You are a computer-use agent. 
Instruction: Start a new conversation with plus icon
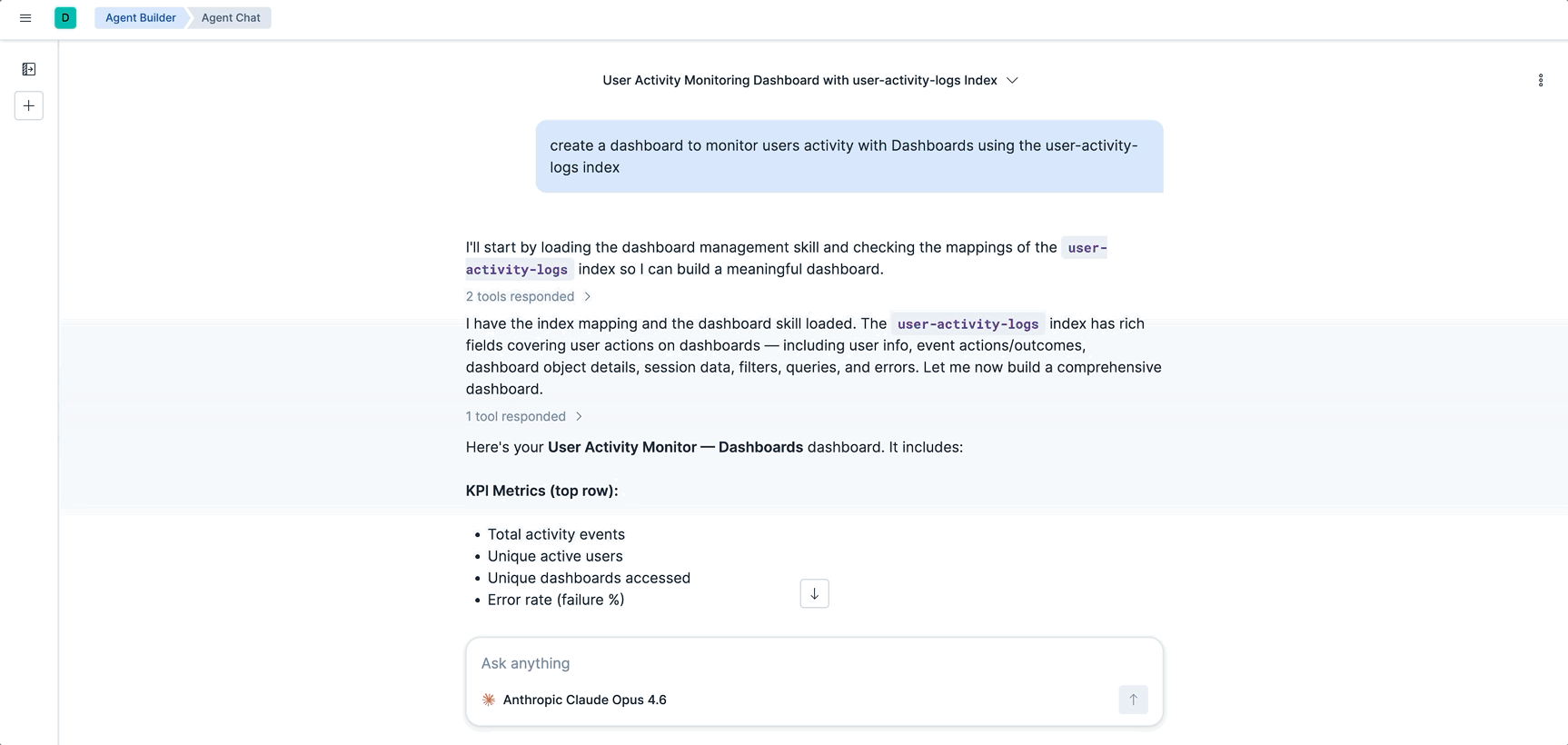pos(29,105)
